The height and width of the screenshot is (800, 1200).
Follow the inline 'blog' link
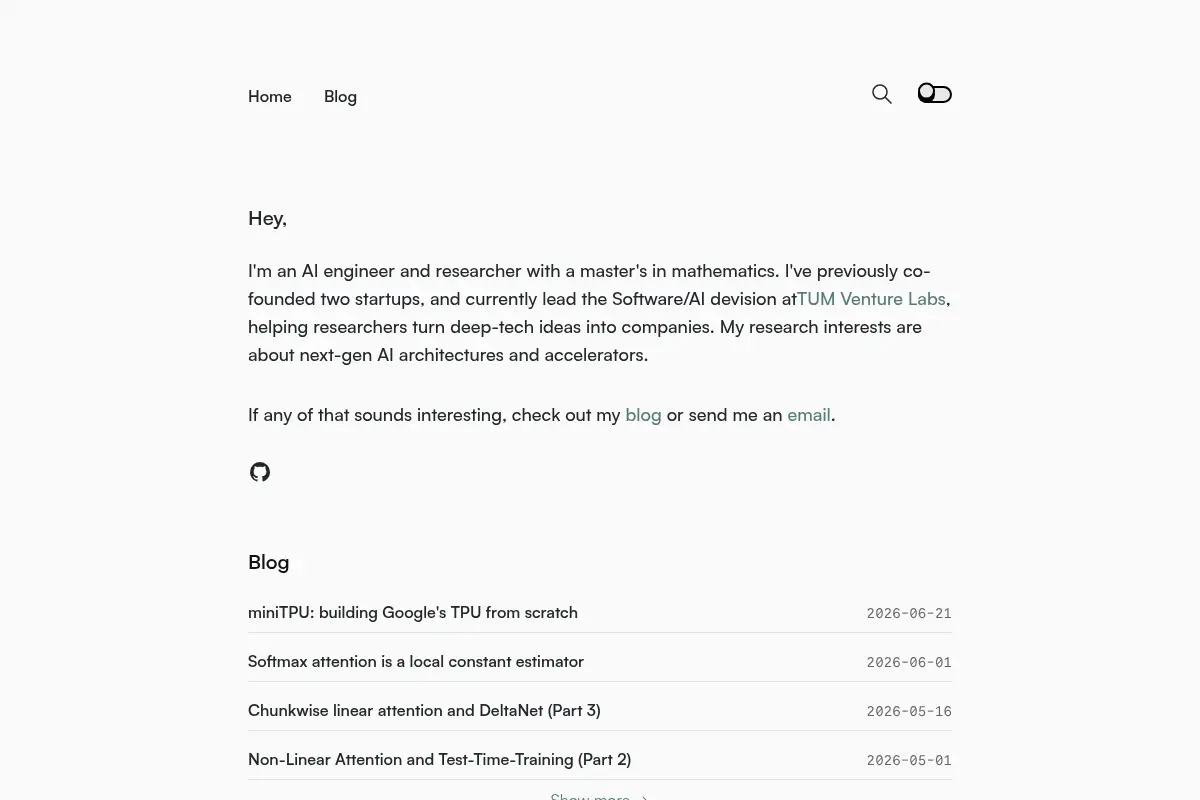click(x=643, y=415)
